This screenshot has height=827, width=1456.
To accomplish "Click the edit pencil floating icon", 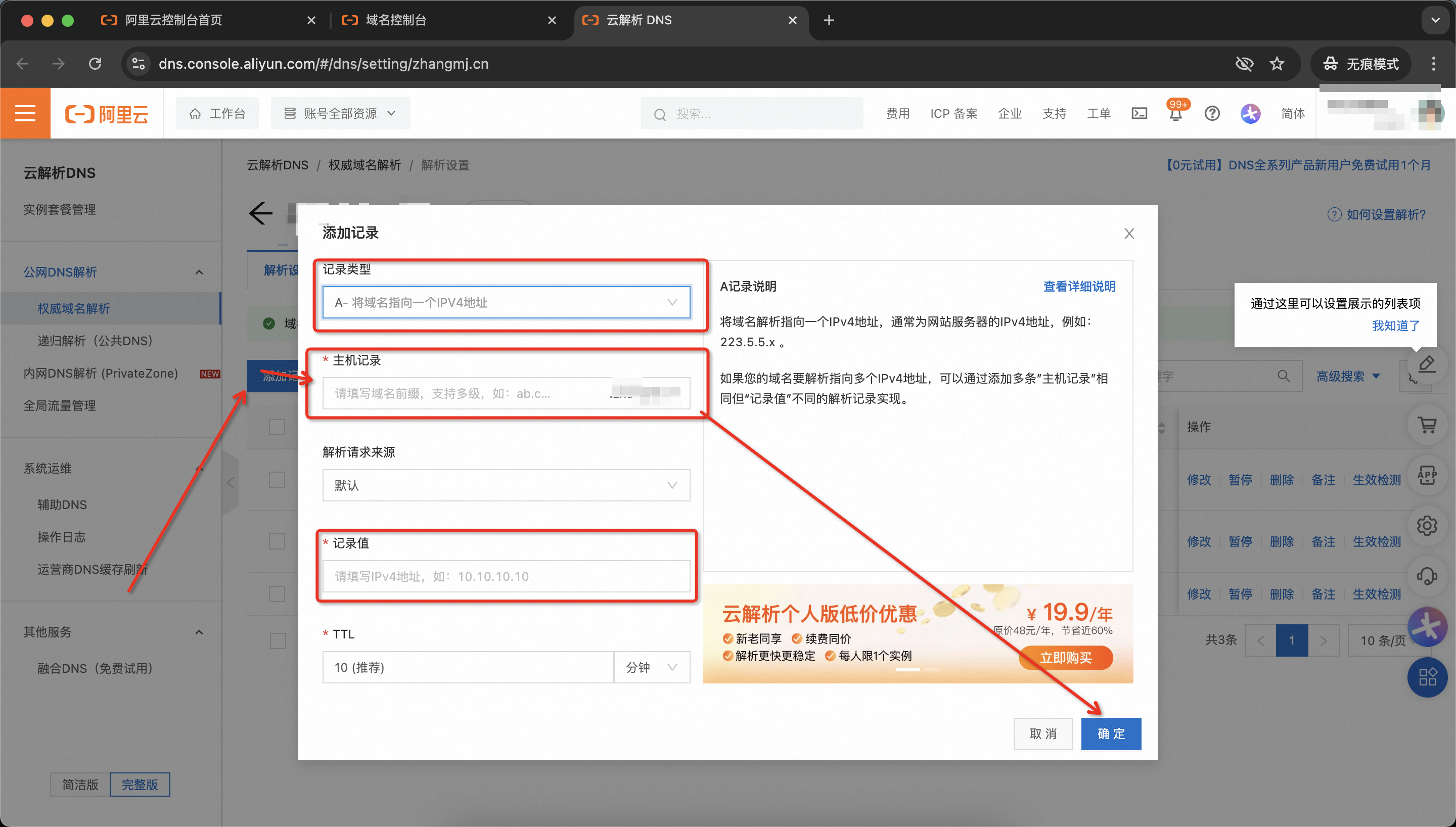I will (1427, 363).
